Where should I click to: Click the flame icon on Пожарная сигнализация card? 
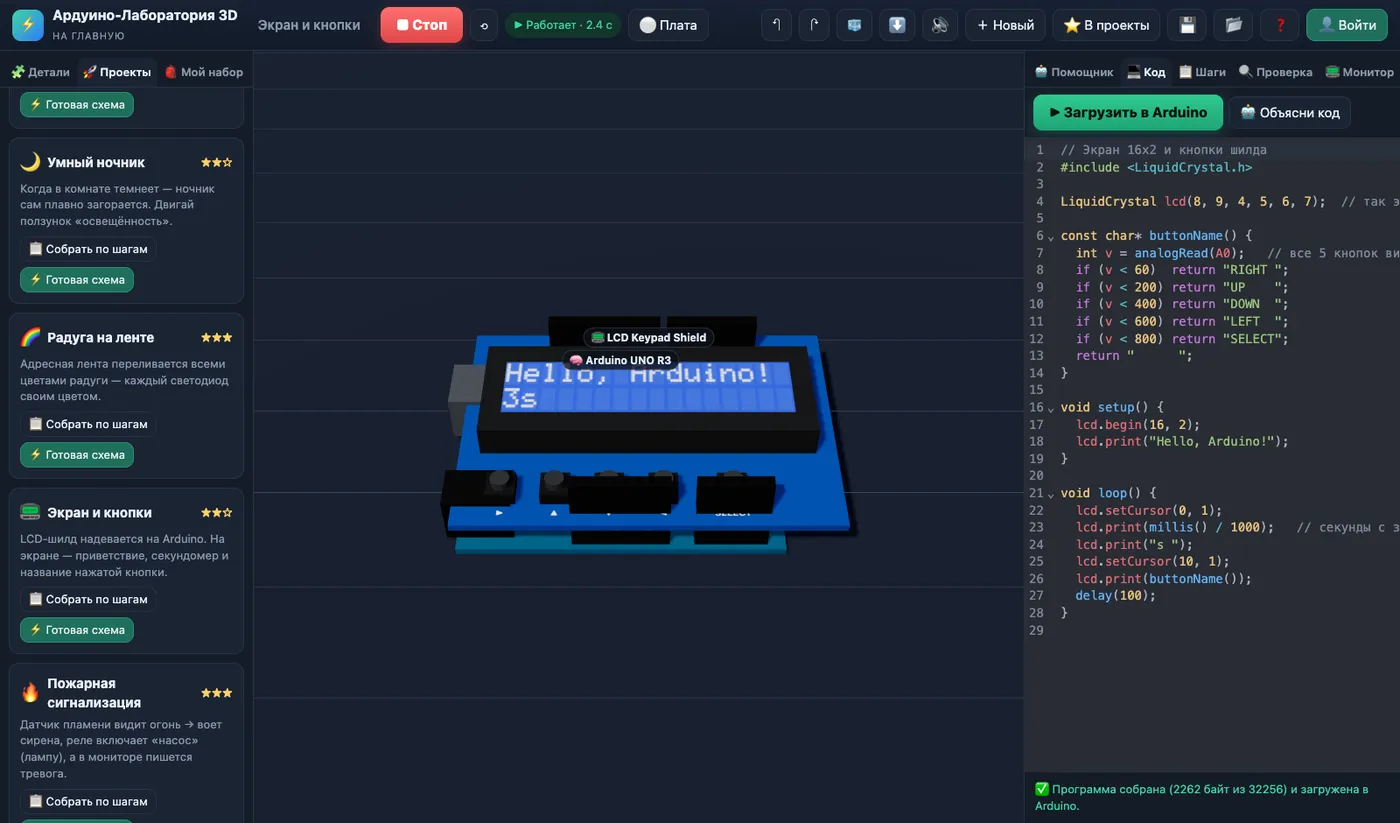tap(30, 692)
